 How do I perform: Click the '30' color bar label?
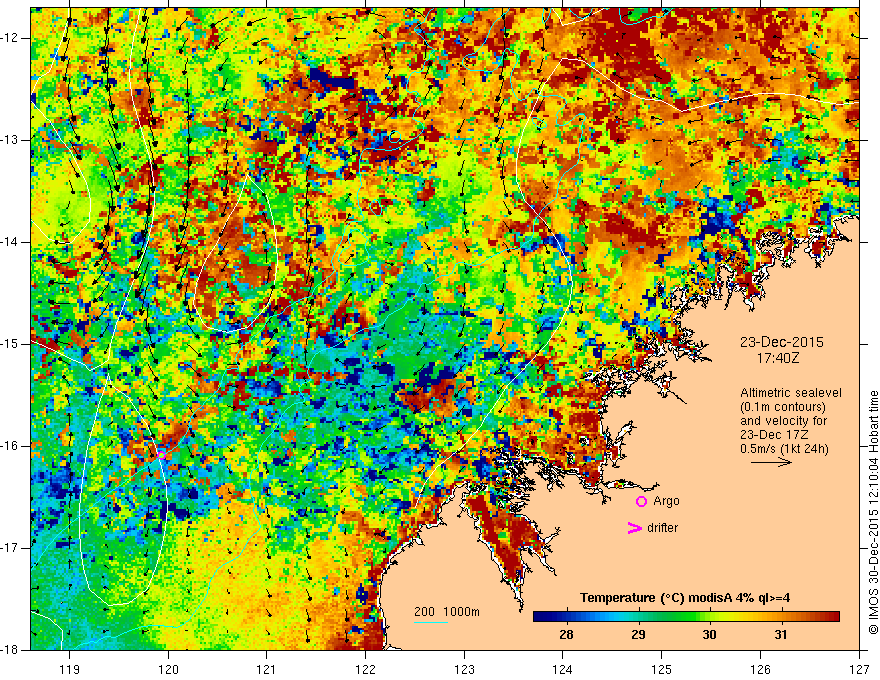(x=709, y=635)
